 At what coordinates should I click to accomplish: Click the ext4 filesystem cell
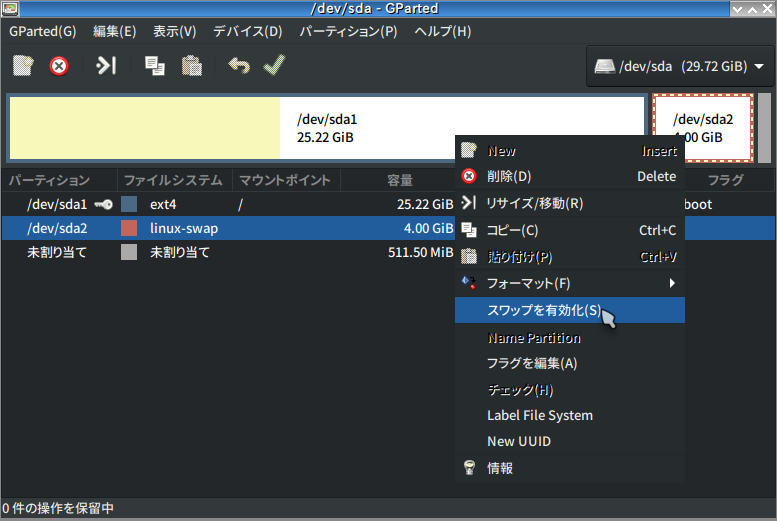pos(163,204)
